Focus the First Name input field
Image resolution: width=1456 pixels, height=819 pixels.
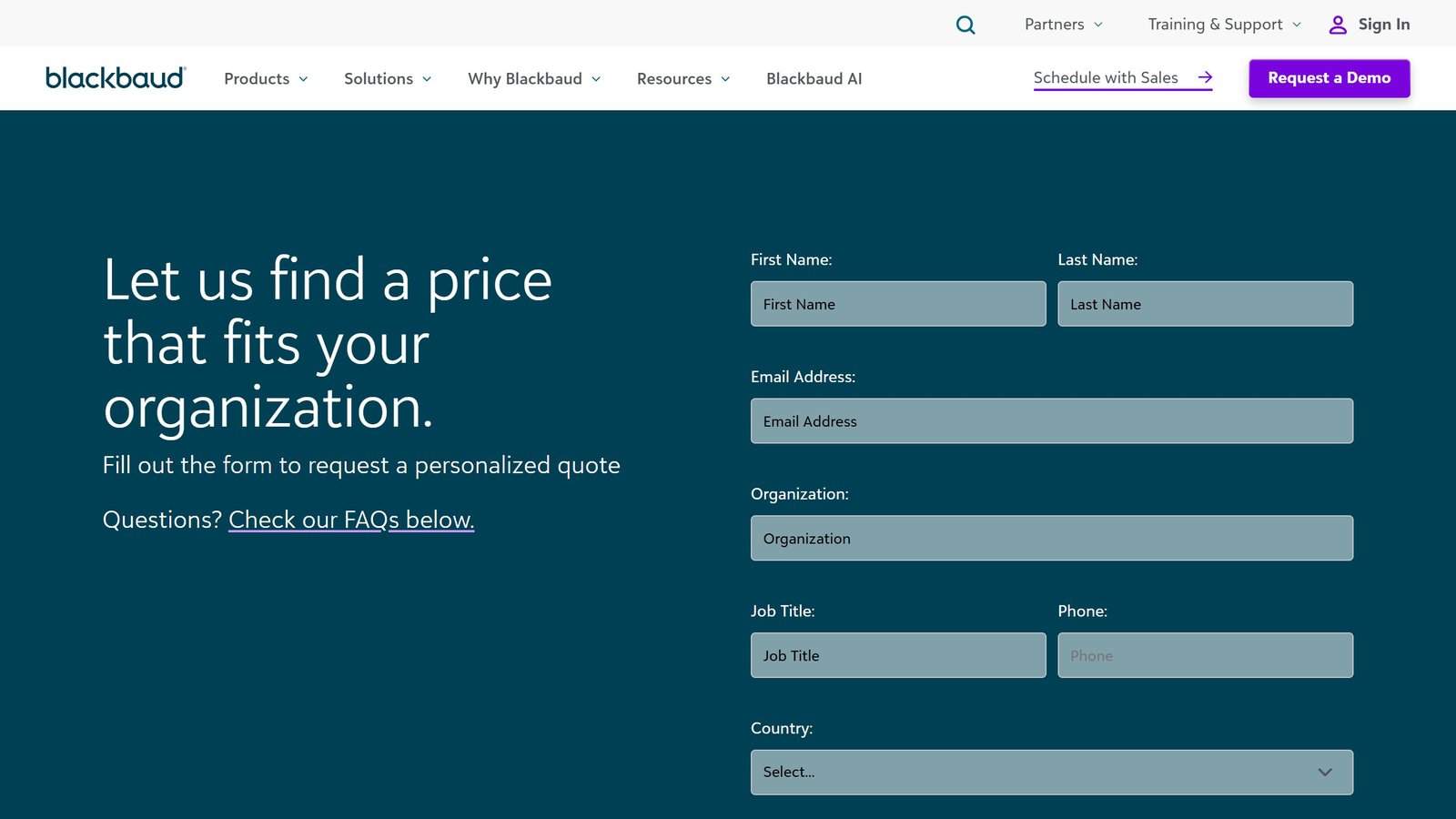click(x=898, y=304)
